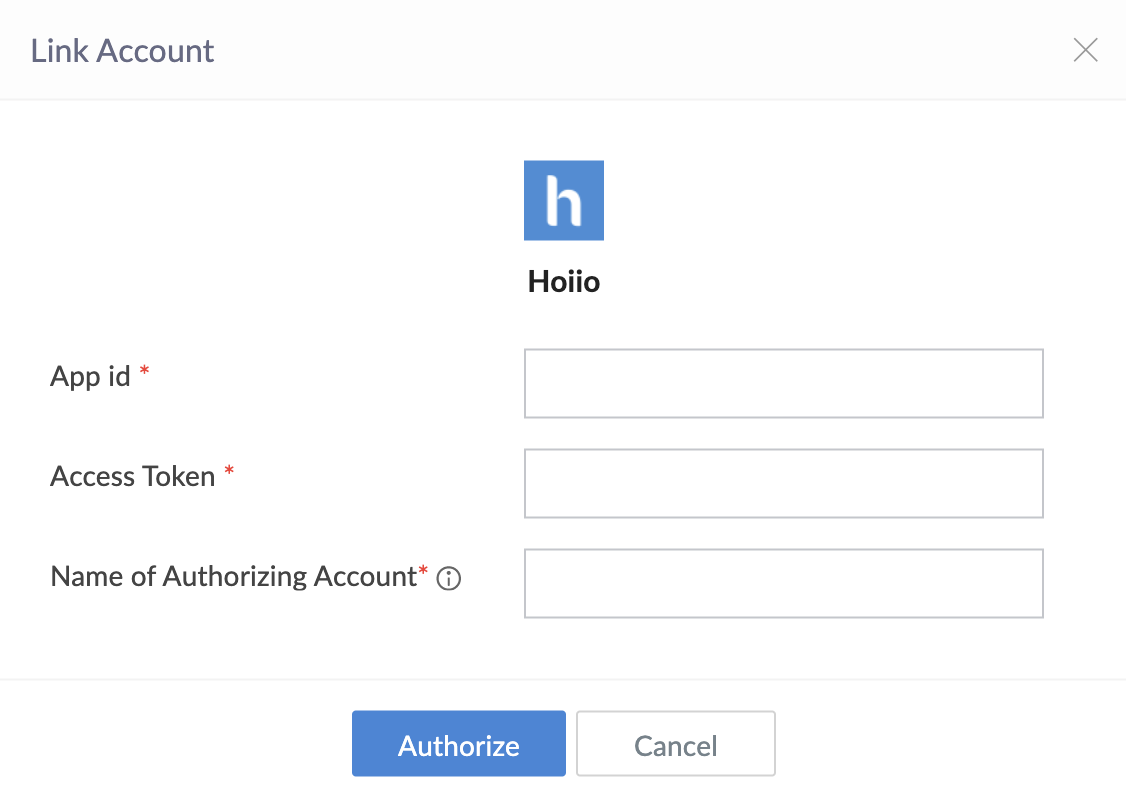Submit the form with the blue Authorize button
Screen dimensions: 1126x804
coord(458,744)
